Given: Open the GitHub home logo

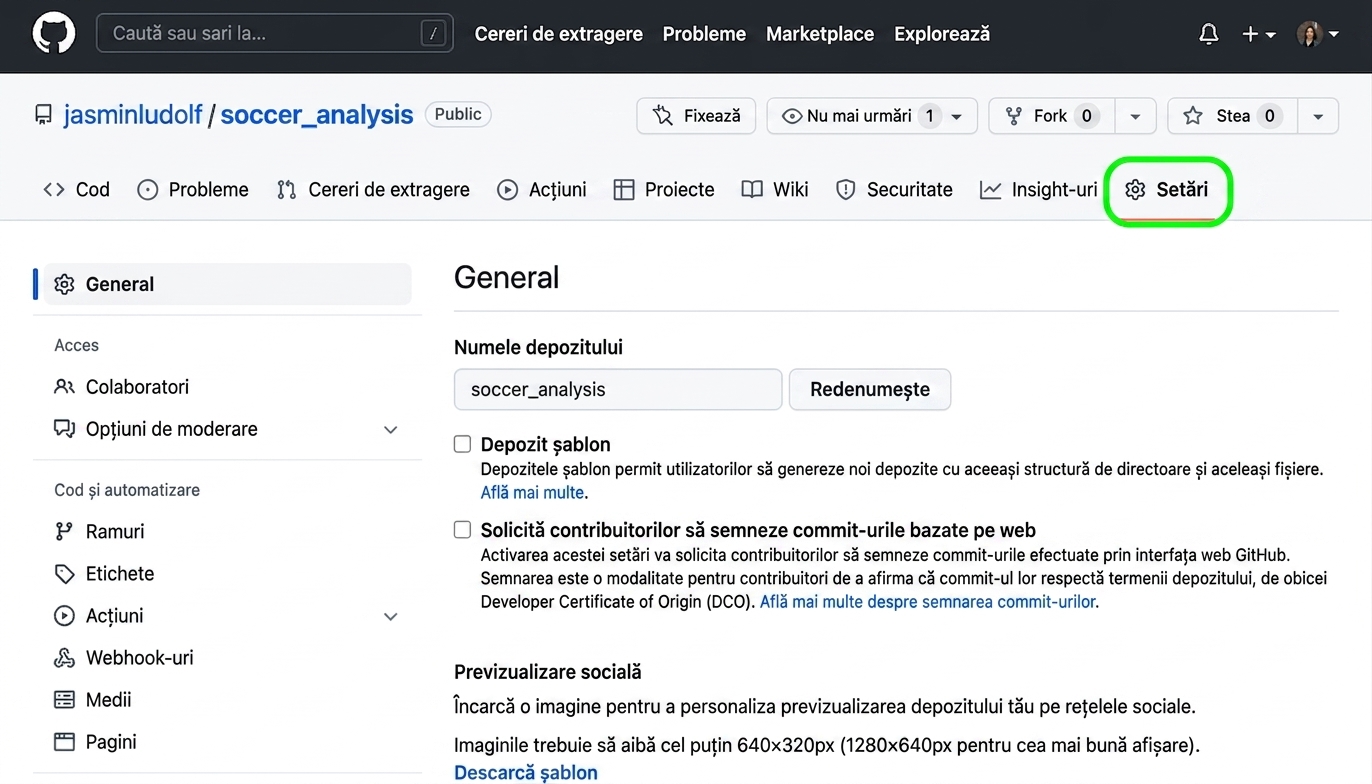Looking at the screenshot, I should pyautogui.click(x=54, y=33).
